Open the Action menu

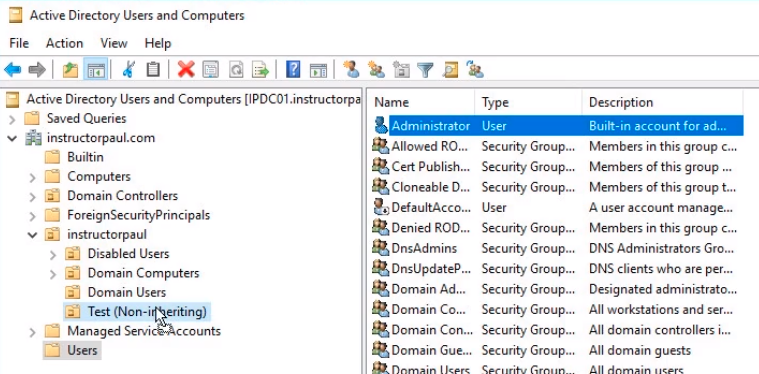[x=64, y=43]
